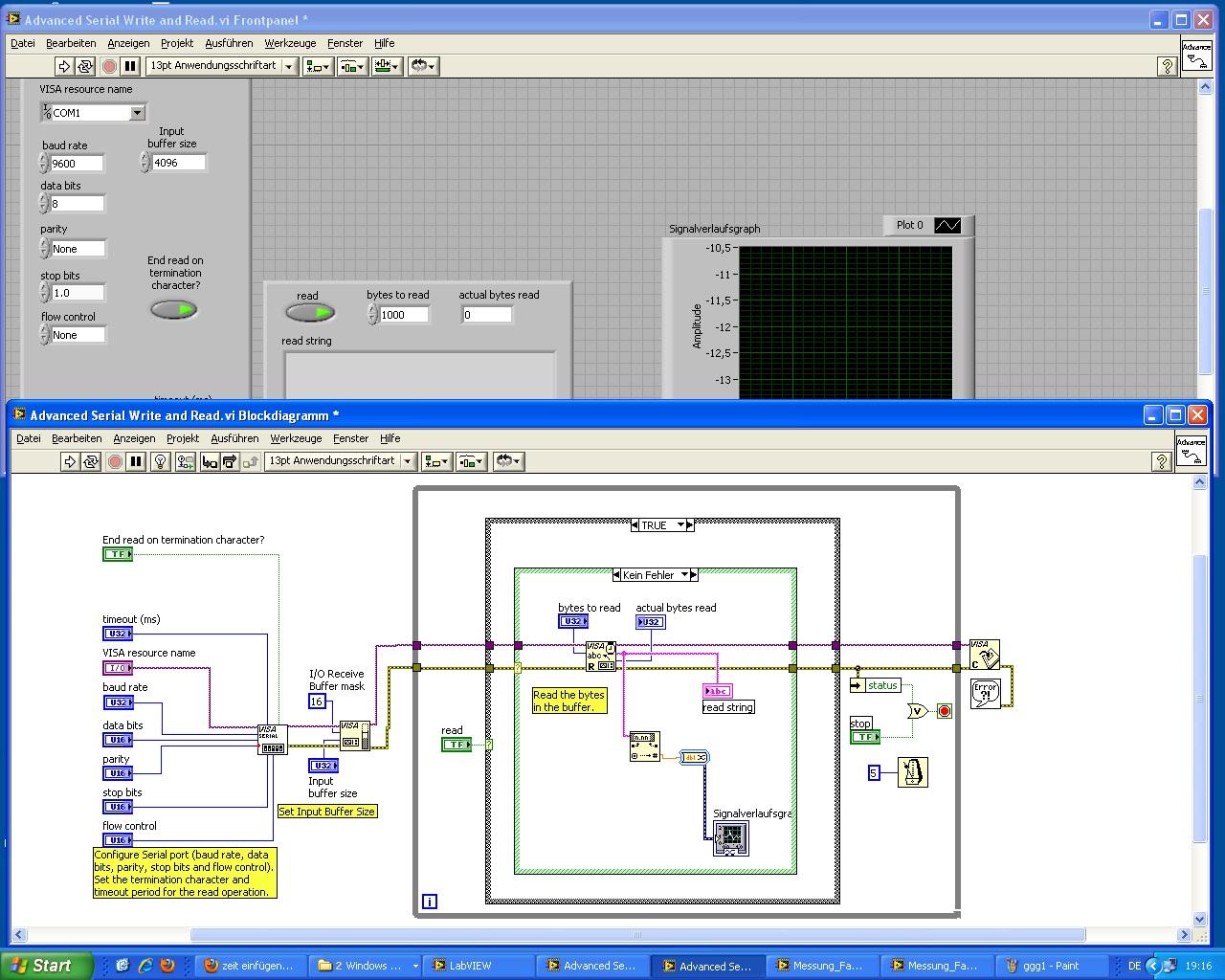Open the VISA resource name COM1 dropdown
The image size is (1225, 980).
click(x=137, y=113)
